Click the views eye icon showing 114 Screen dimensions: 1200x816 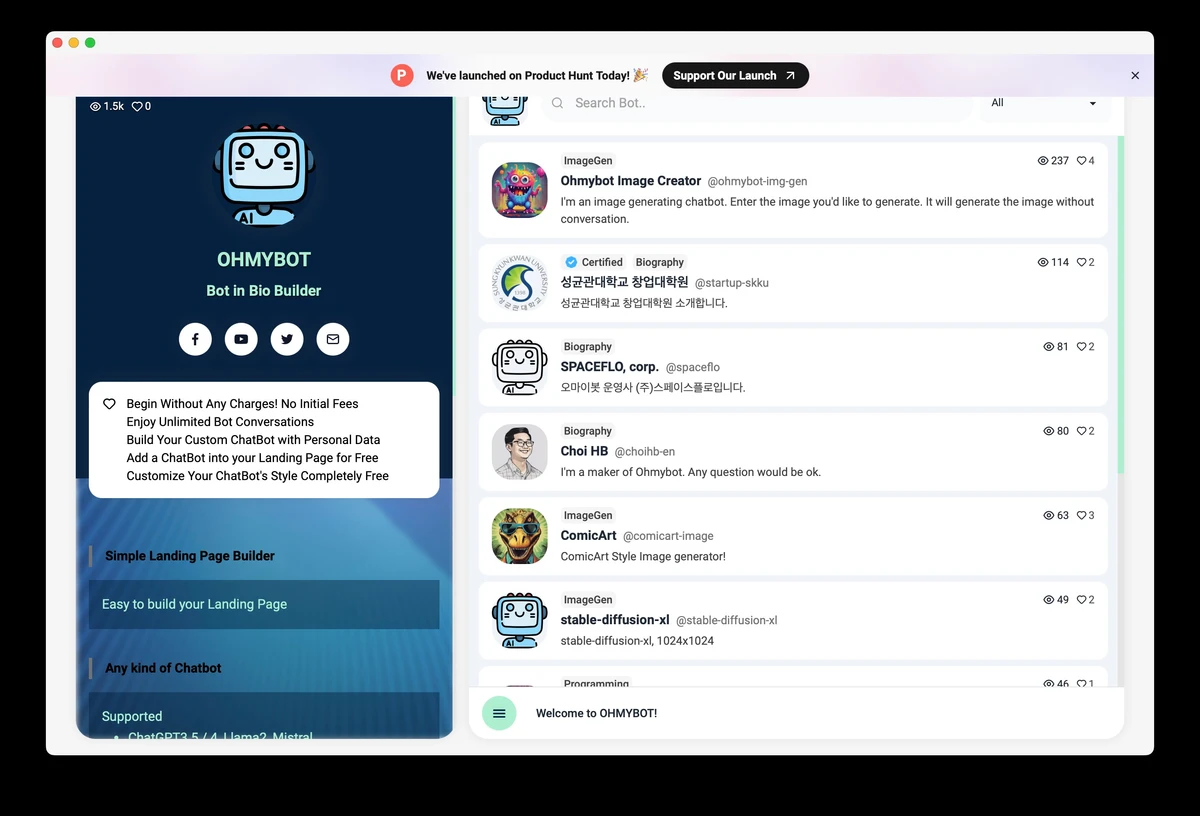(x=1043, y=262)
